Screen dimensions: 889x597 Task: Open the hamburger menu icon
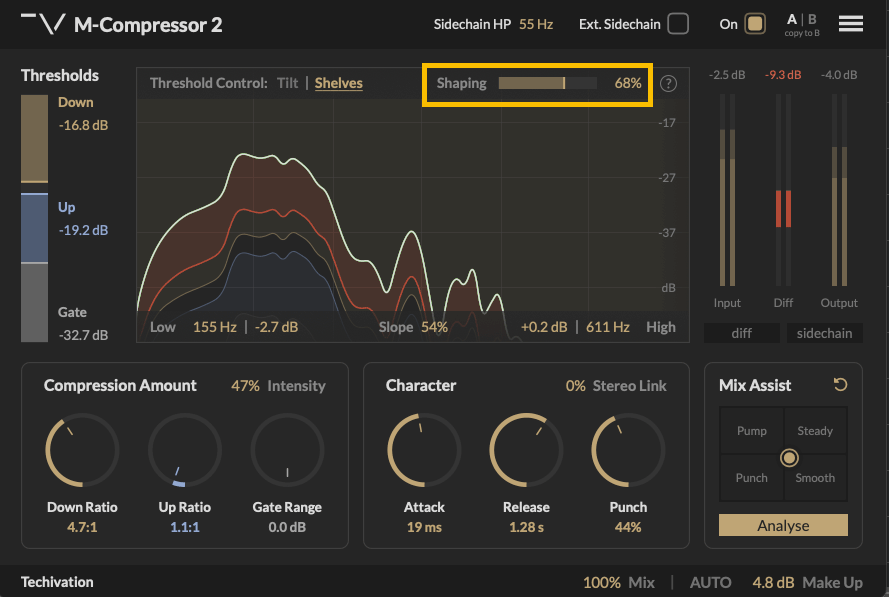pos(850,24)
